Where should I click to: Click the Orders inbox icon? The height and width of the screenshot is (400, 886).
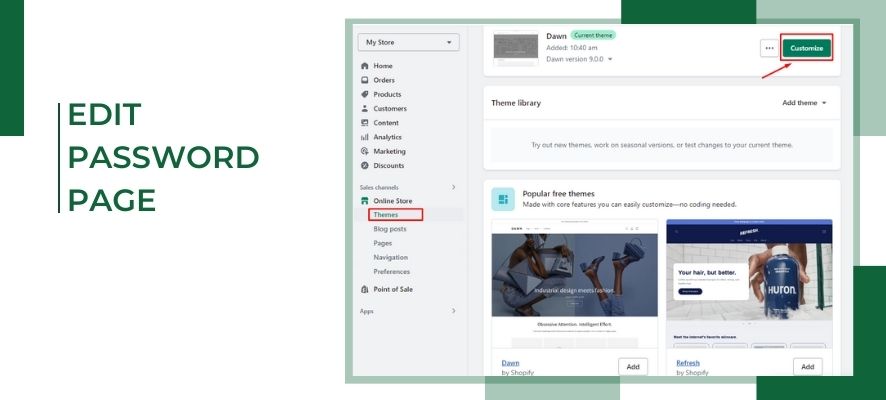[364, 80]
